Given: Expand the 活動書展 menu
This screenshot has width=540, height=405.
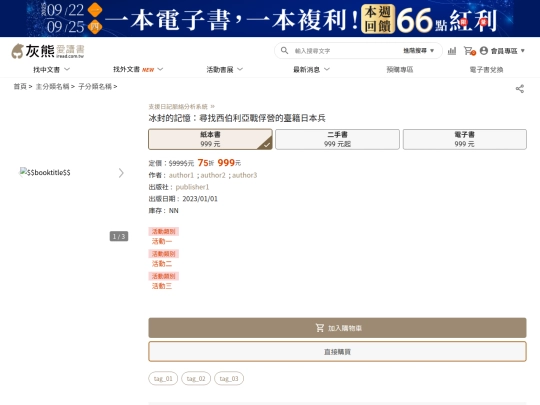Looking at the screenshot, I should pyautogui.click(x=225, y=70).
